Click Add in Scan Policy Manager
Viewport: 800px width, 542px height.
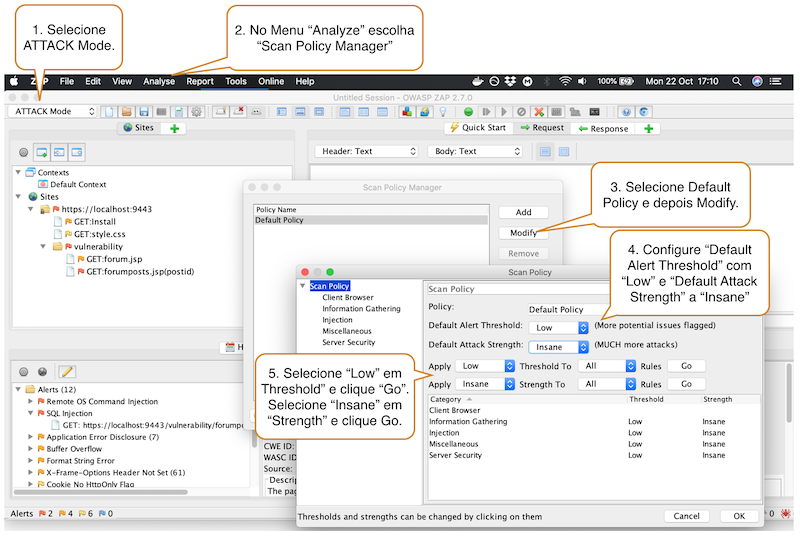point(523,212)
